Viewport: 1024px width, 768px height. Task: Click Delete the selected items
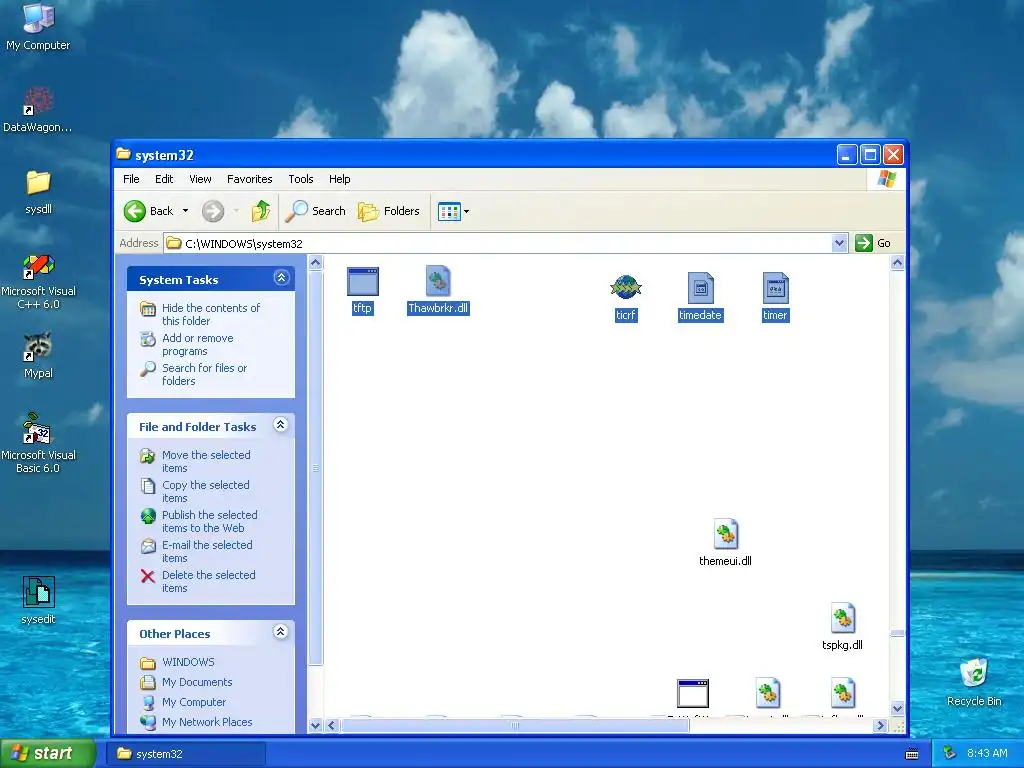(x=208, y=581)
